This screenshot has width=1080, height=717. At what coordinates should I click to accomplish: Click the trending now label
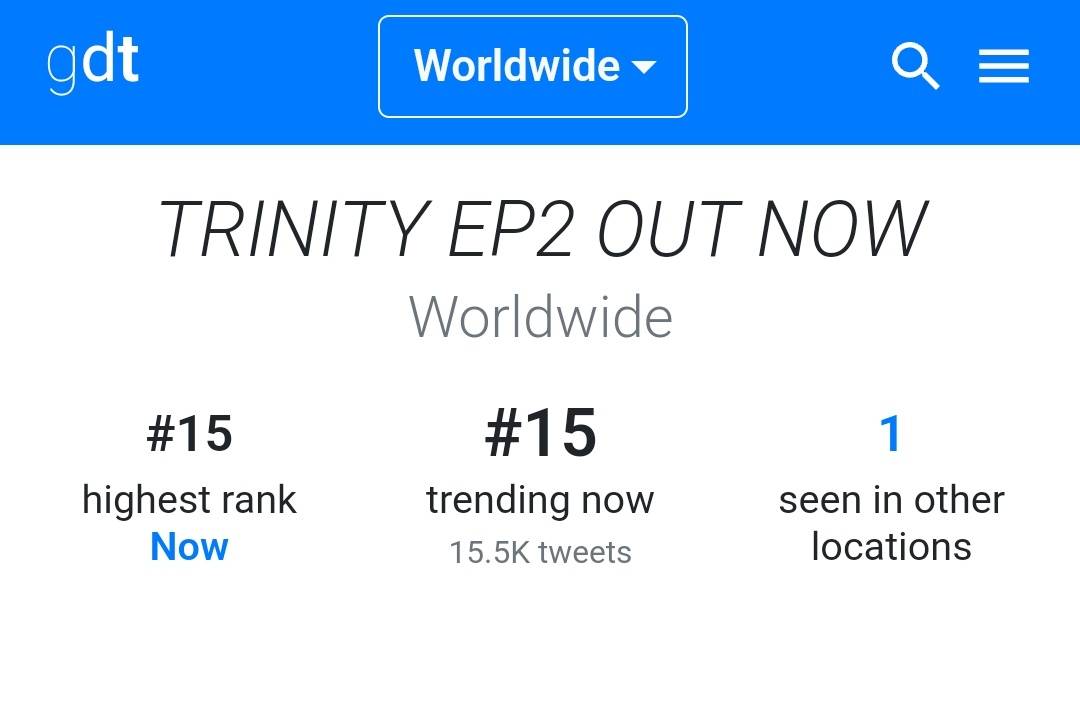[x=540, y=500]
